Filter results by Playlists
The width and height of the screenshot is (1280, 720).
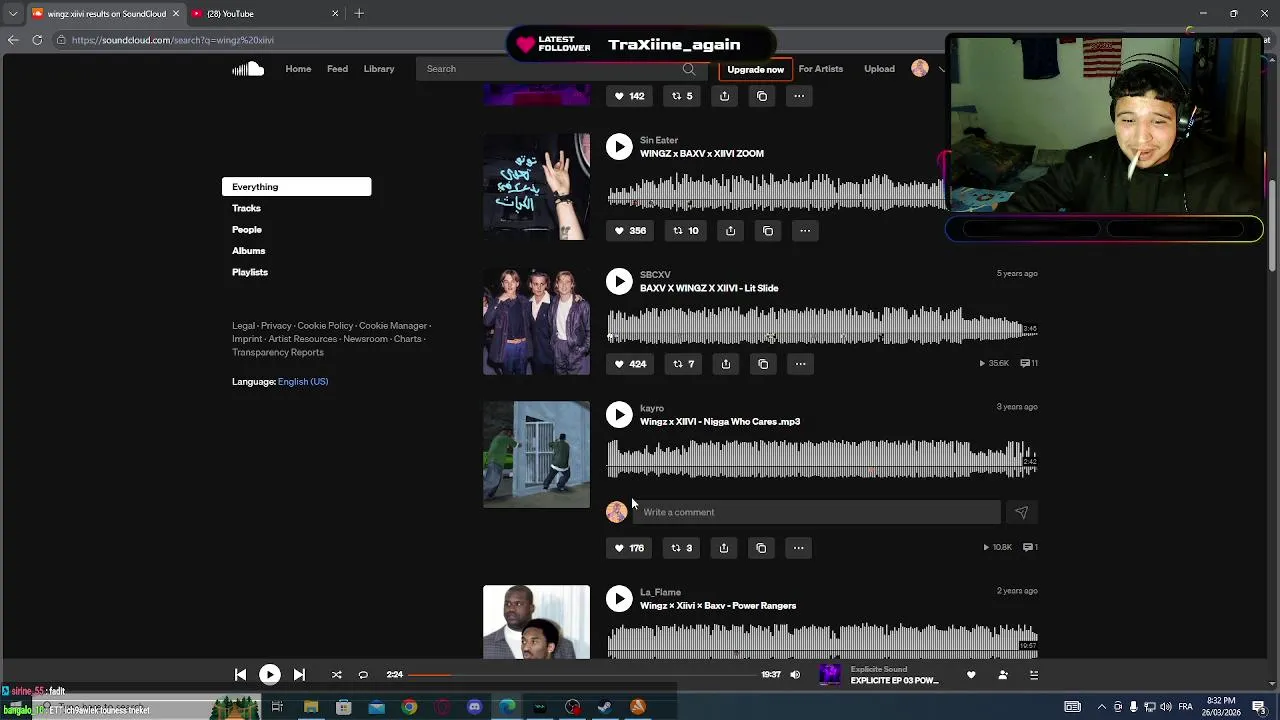(x=250, y=272)
